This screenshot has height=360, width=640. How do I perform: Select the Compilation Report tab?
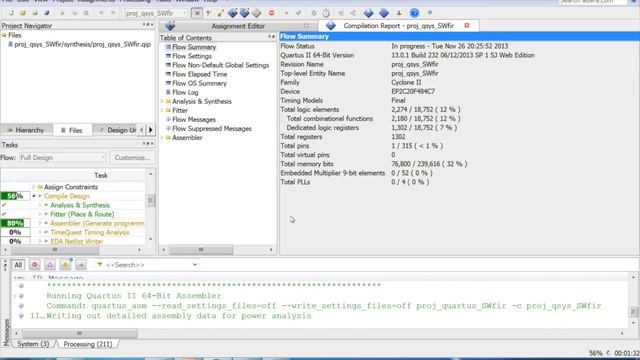click(398, 26)
